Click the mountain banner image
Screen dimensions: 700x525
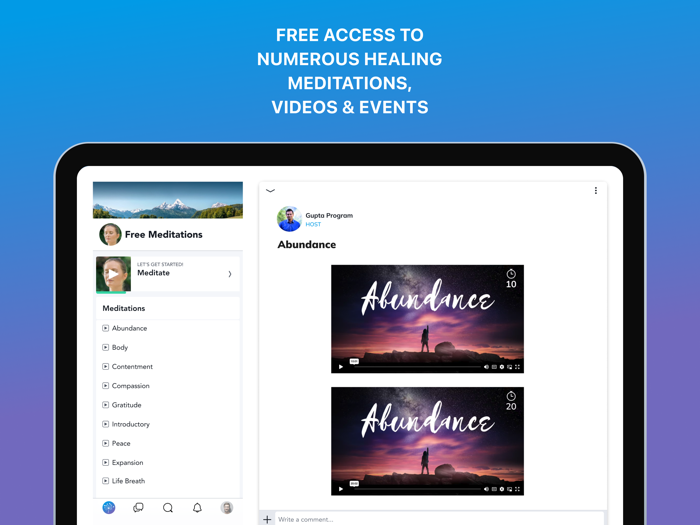[168, 200]
